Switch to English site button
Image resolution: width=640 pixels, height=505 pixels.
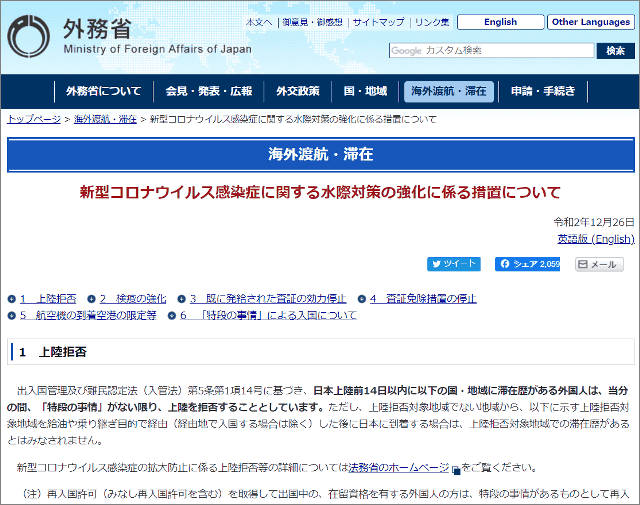500,22
